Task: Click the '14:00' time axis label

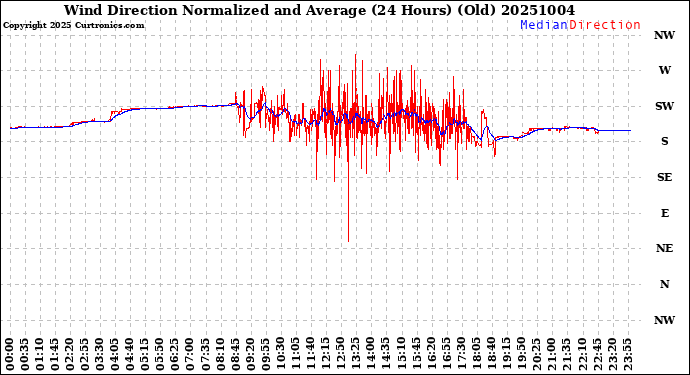Action: [370, 355]
